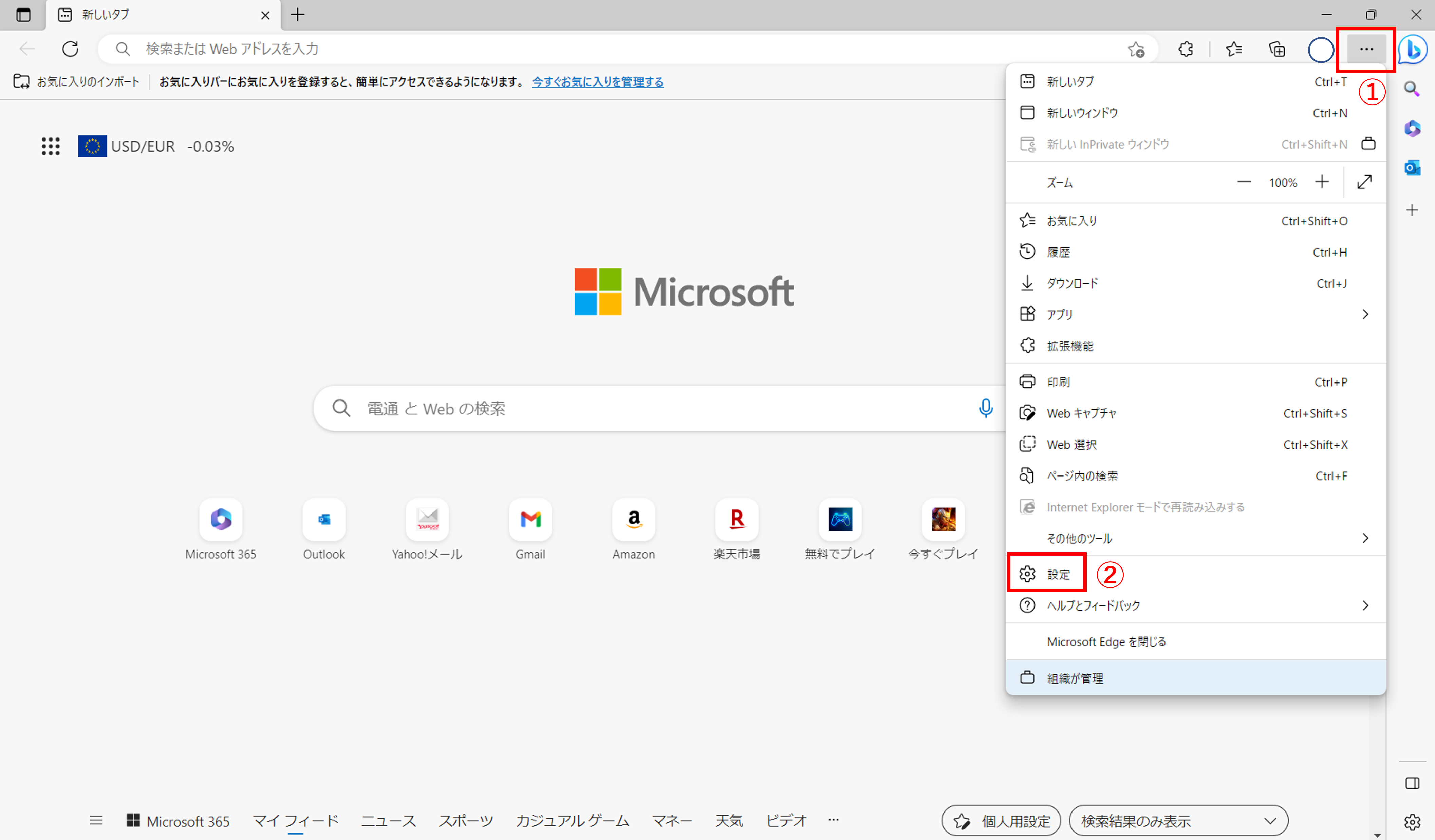Add a sidebar app with plus icon

(1412, 211)
